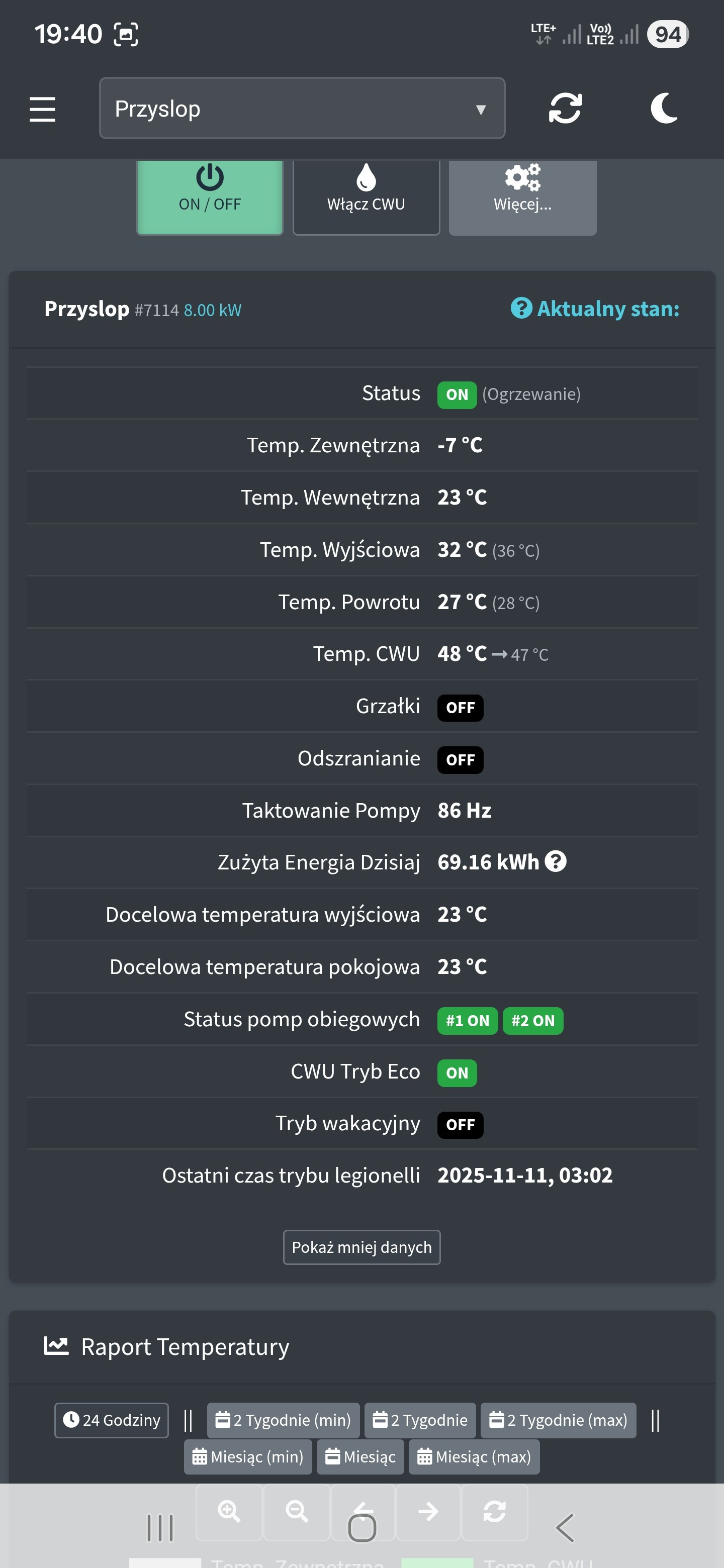Open the hamburger menu
The width and height of the screenshot is (724, 1568).
pos(43,109)
